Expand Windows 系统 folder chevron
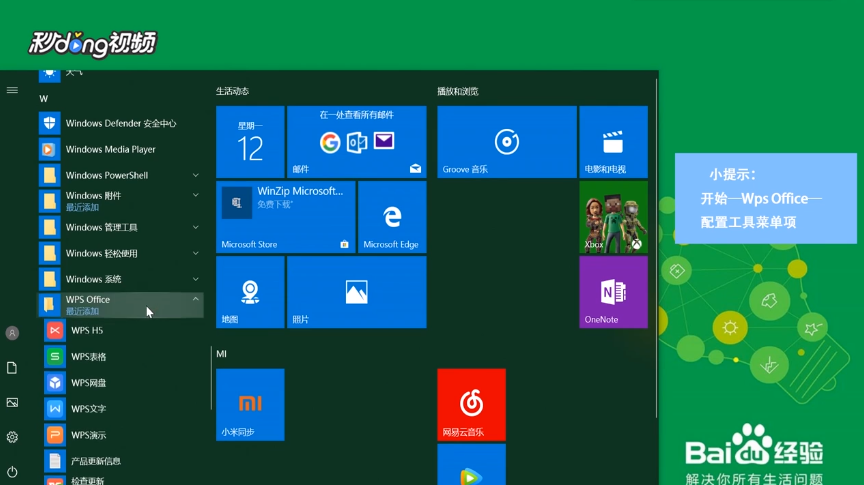 (x=196, y=279)
